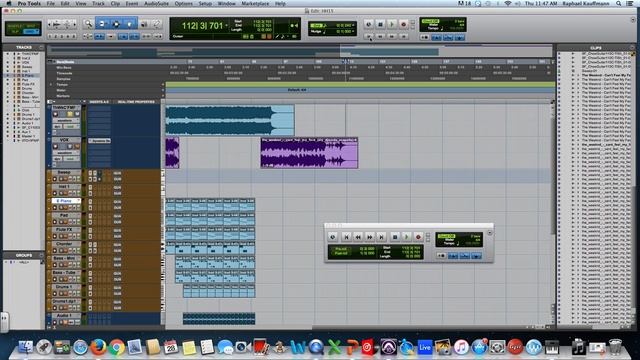This screenshot has width=640, height=360.
Task: Click Go to End in floating Transport window
Action: pos(381,237)
